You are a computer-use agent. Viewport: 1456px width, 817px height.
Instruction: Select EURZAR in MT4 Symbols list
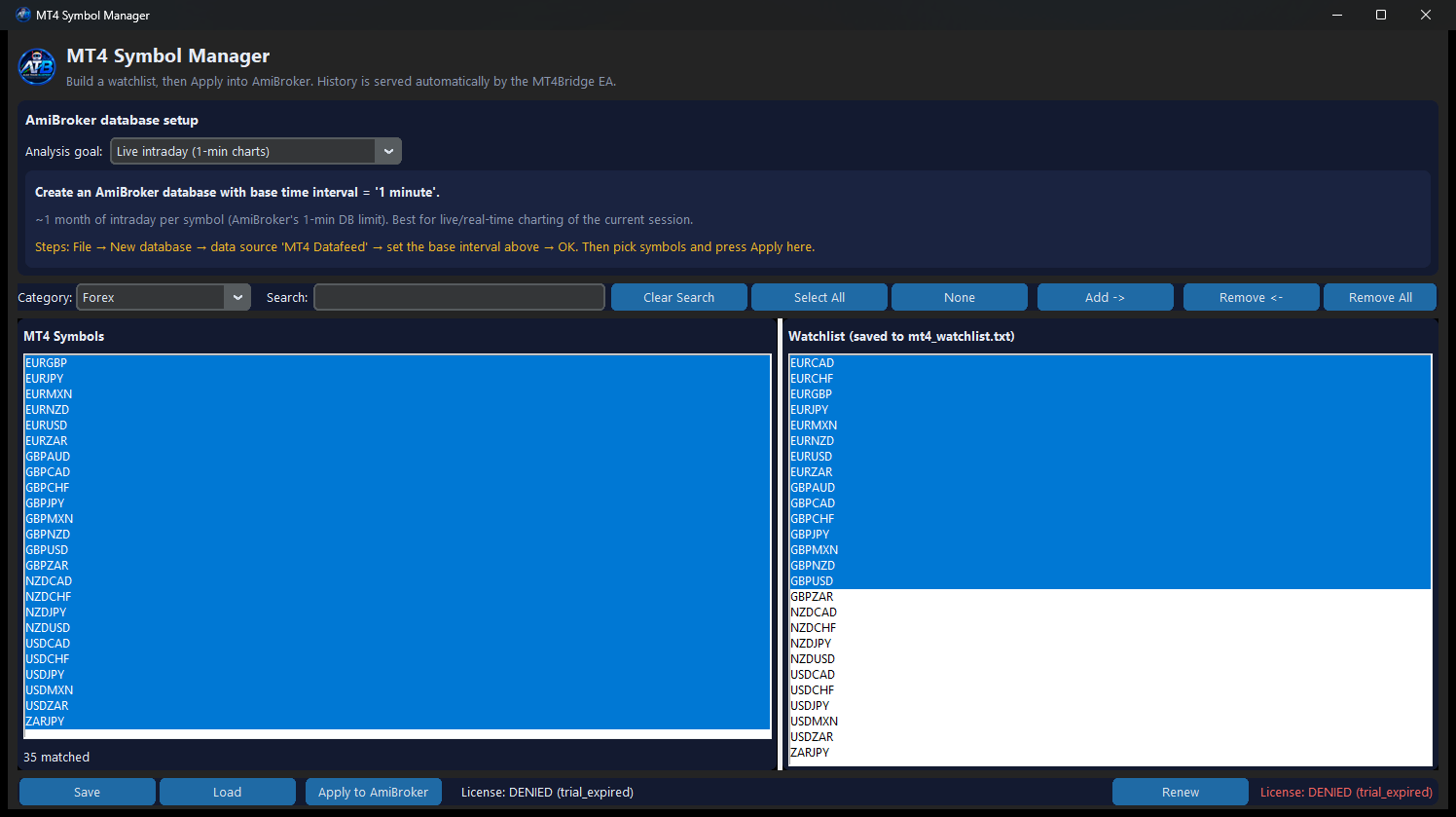(x=397, y=441)
